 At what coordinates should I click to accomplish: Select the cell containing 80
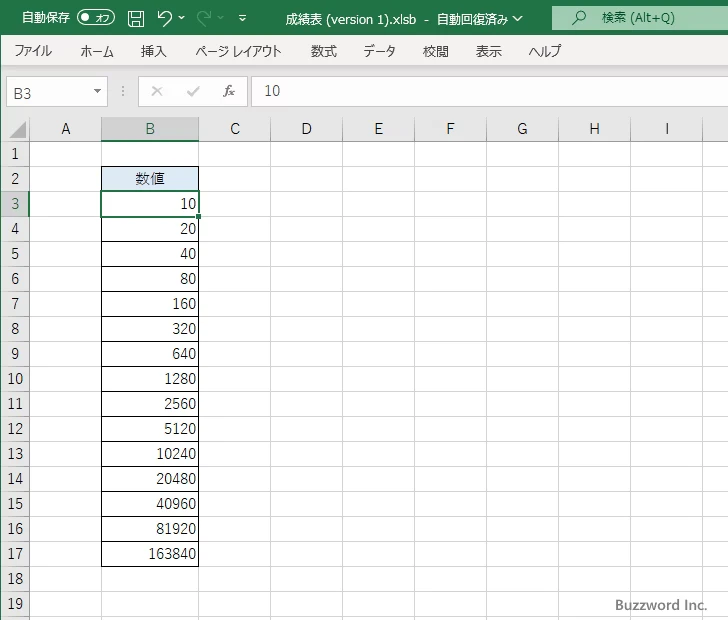coord(150,279)
